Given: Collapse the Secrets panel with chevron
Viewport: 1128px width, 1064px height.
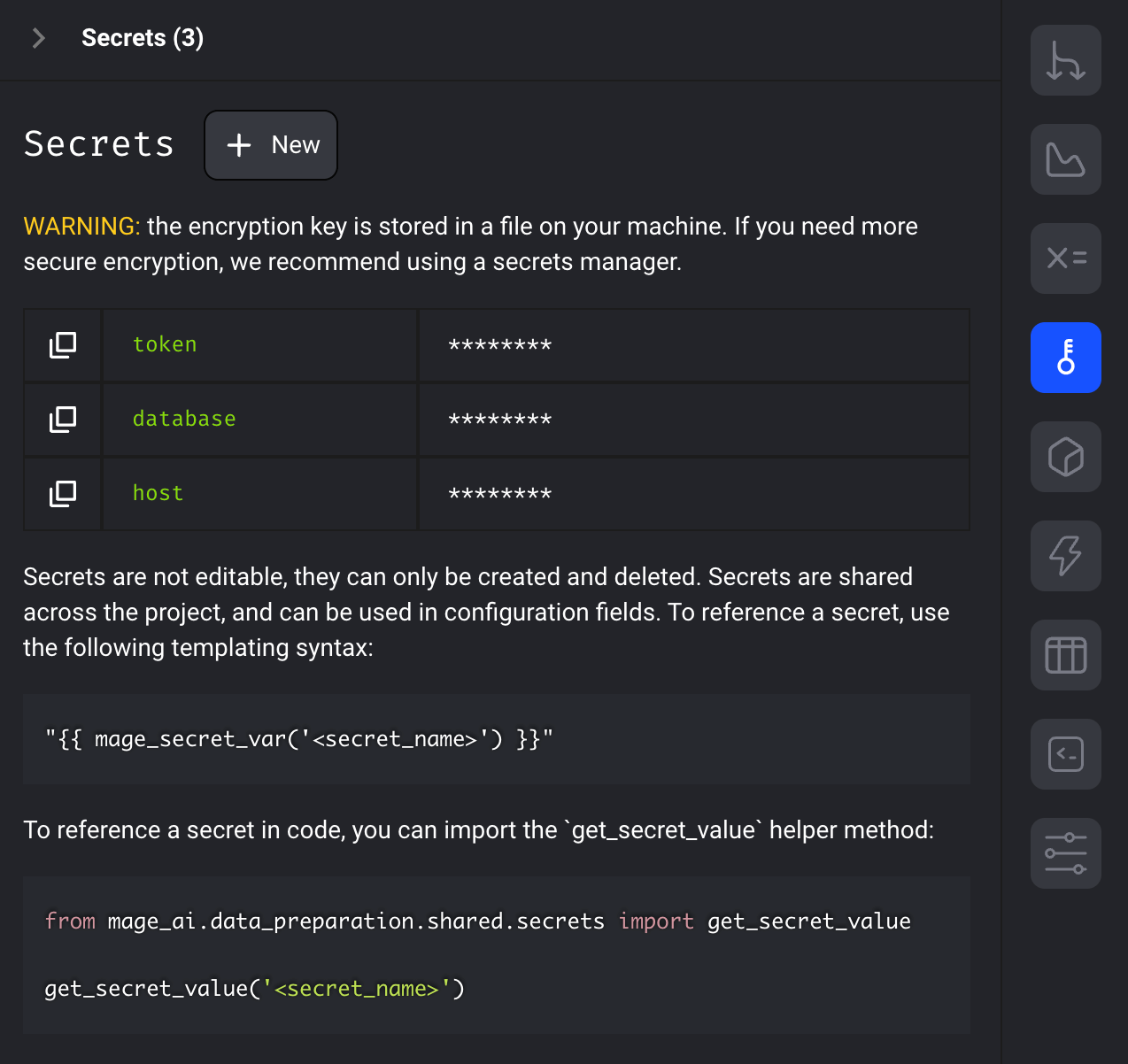Looking at the screenshot, I should coord(39,38).
